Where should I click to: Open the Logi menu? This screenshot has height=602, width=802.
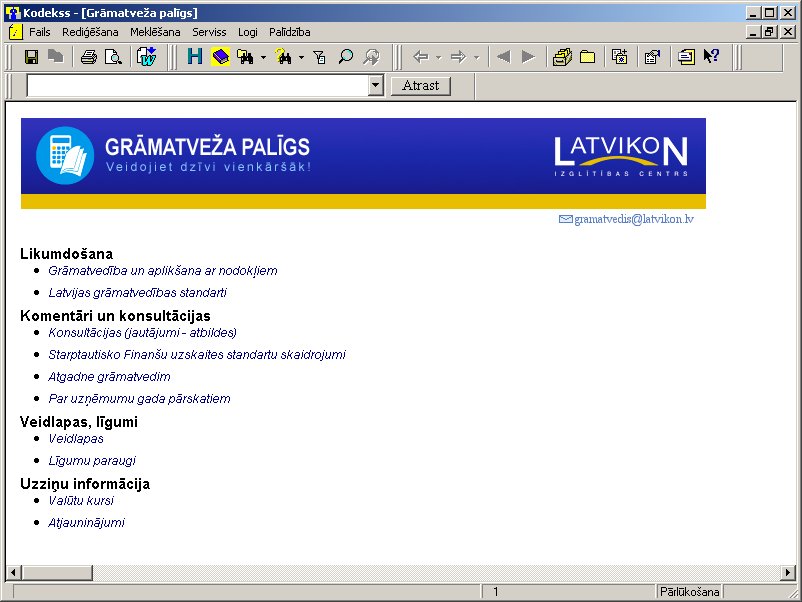click(x=248, y=32)
